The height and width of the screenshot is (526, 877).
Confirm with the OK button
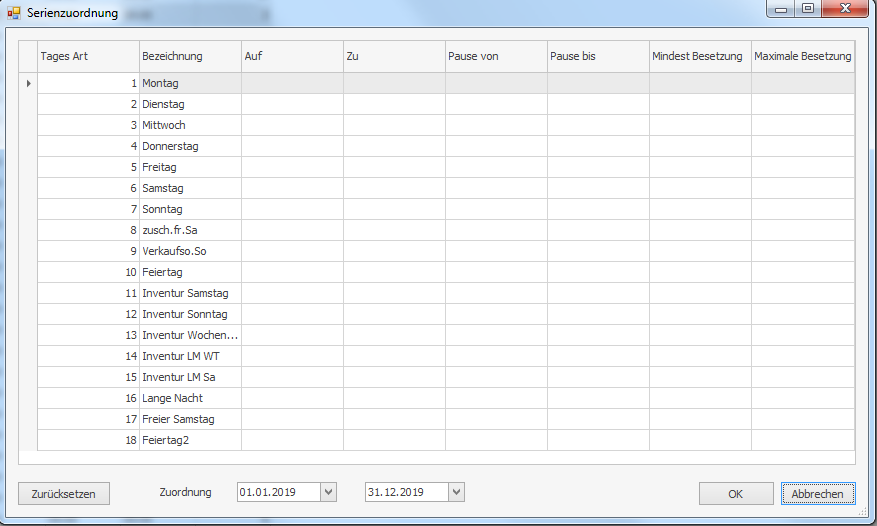click(735, 493)
